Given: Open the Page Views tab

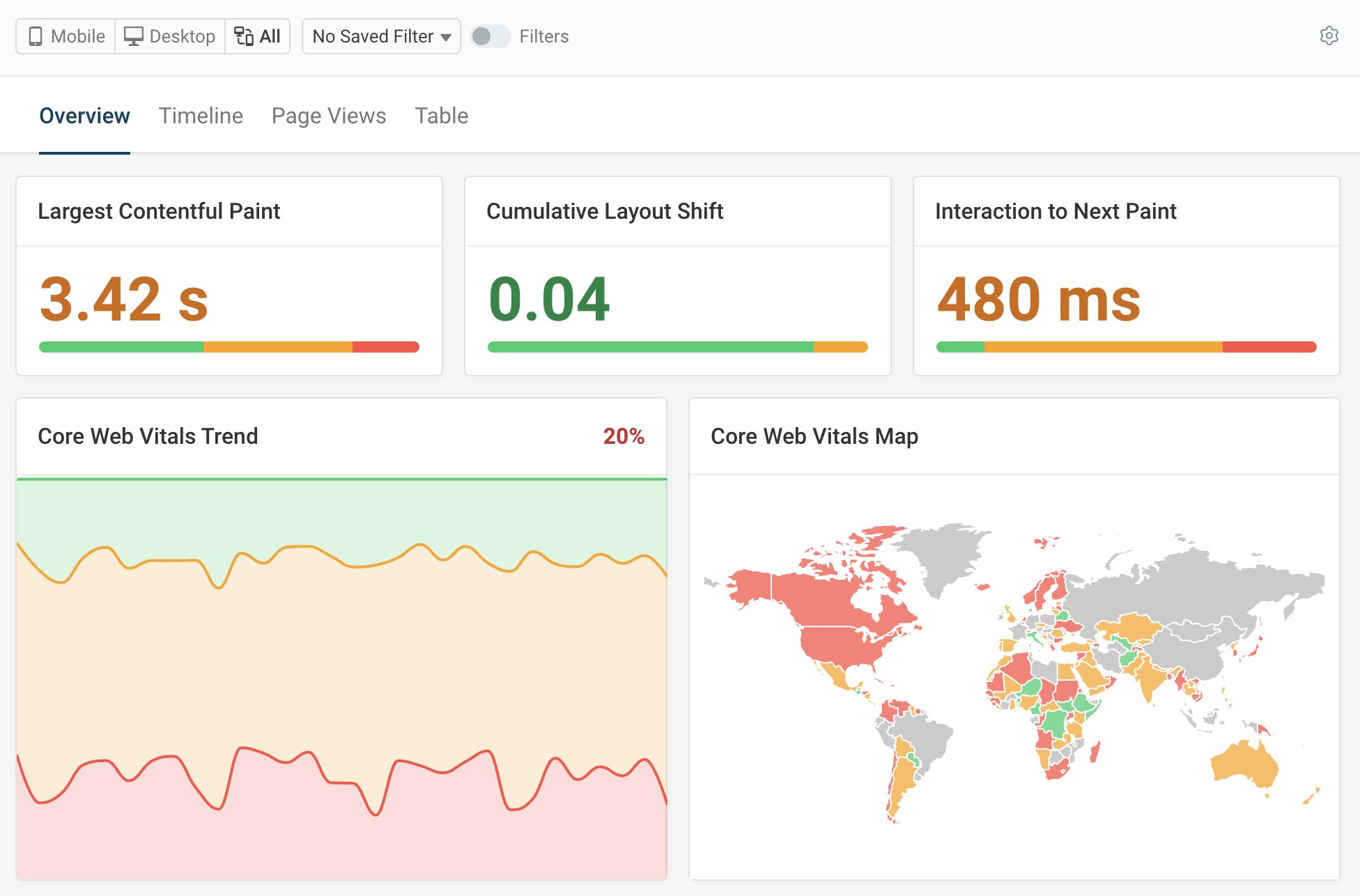Looking at the screenshot, I should point(328,115).
